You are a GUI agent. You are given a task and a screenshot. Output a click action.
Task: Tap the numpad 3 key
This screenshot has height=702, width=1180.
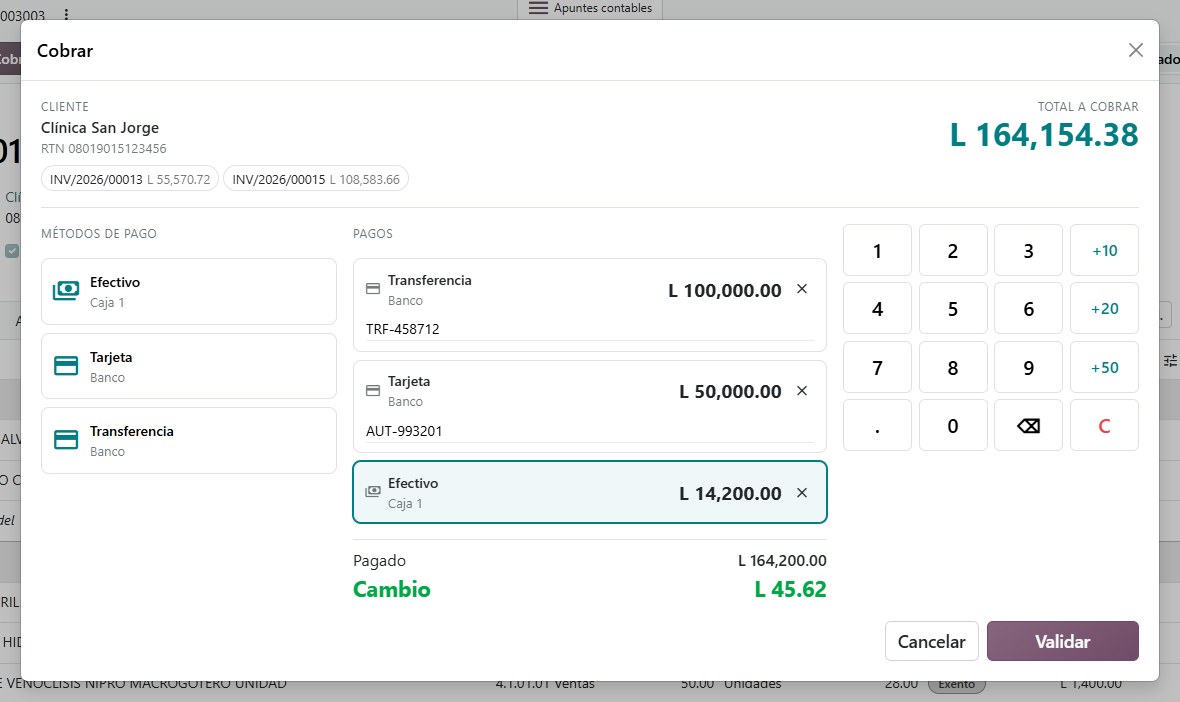click(x=1028, y=251)
